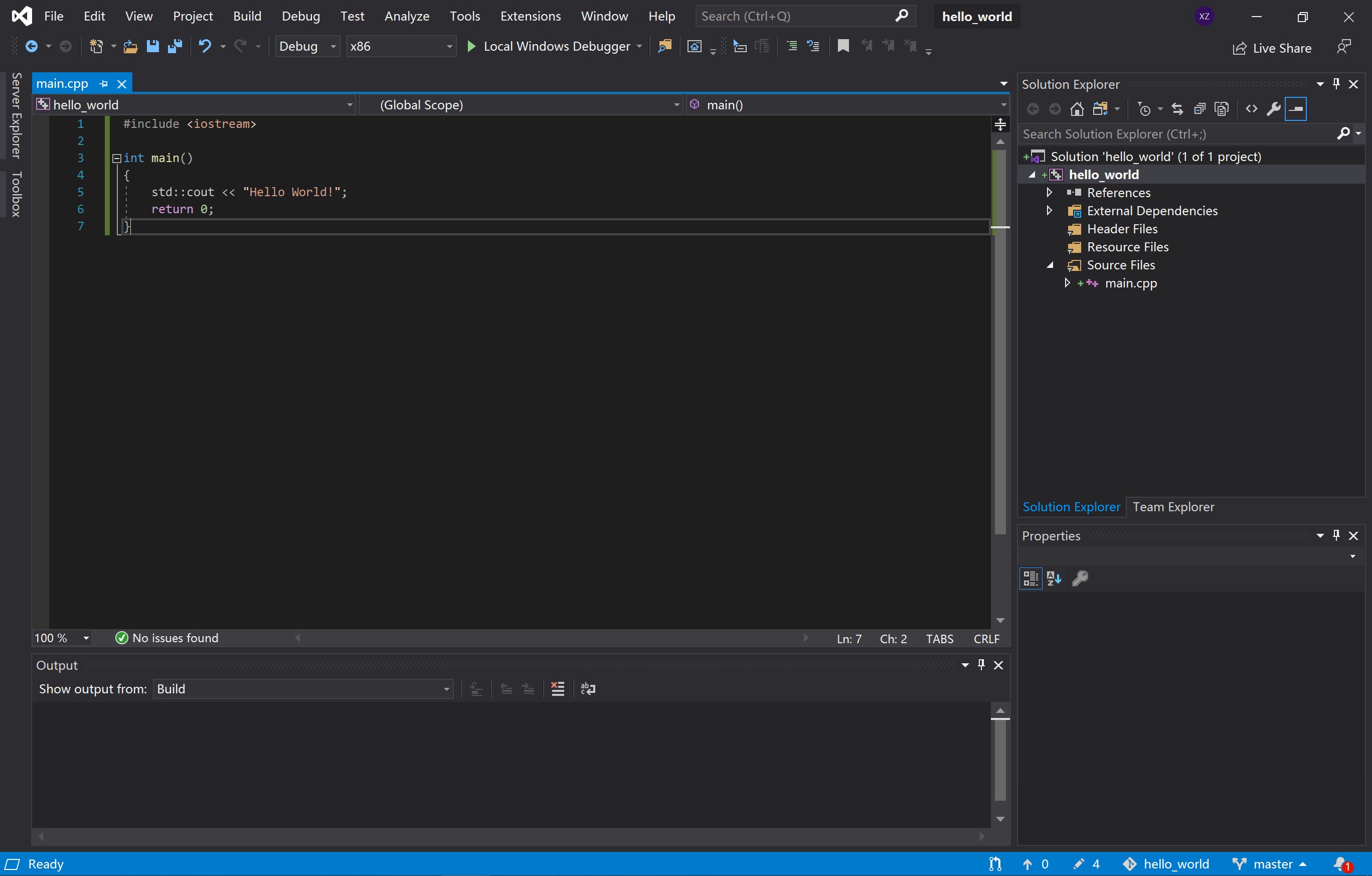
Task: Open the main() member dropdown
Action: (x=848, y=105)
